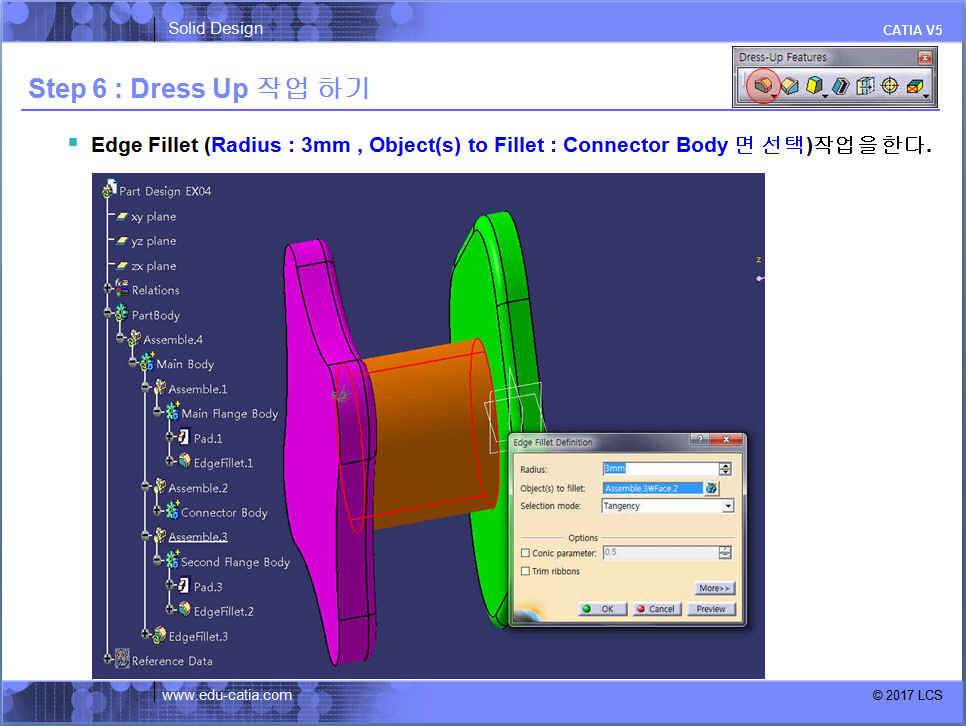Click the selection icon beside Object(s) to fillet

pyautogui.click(x=711, y=488)
